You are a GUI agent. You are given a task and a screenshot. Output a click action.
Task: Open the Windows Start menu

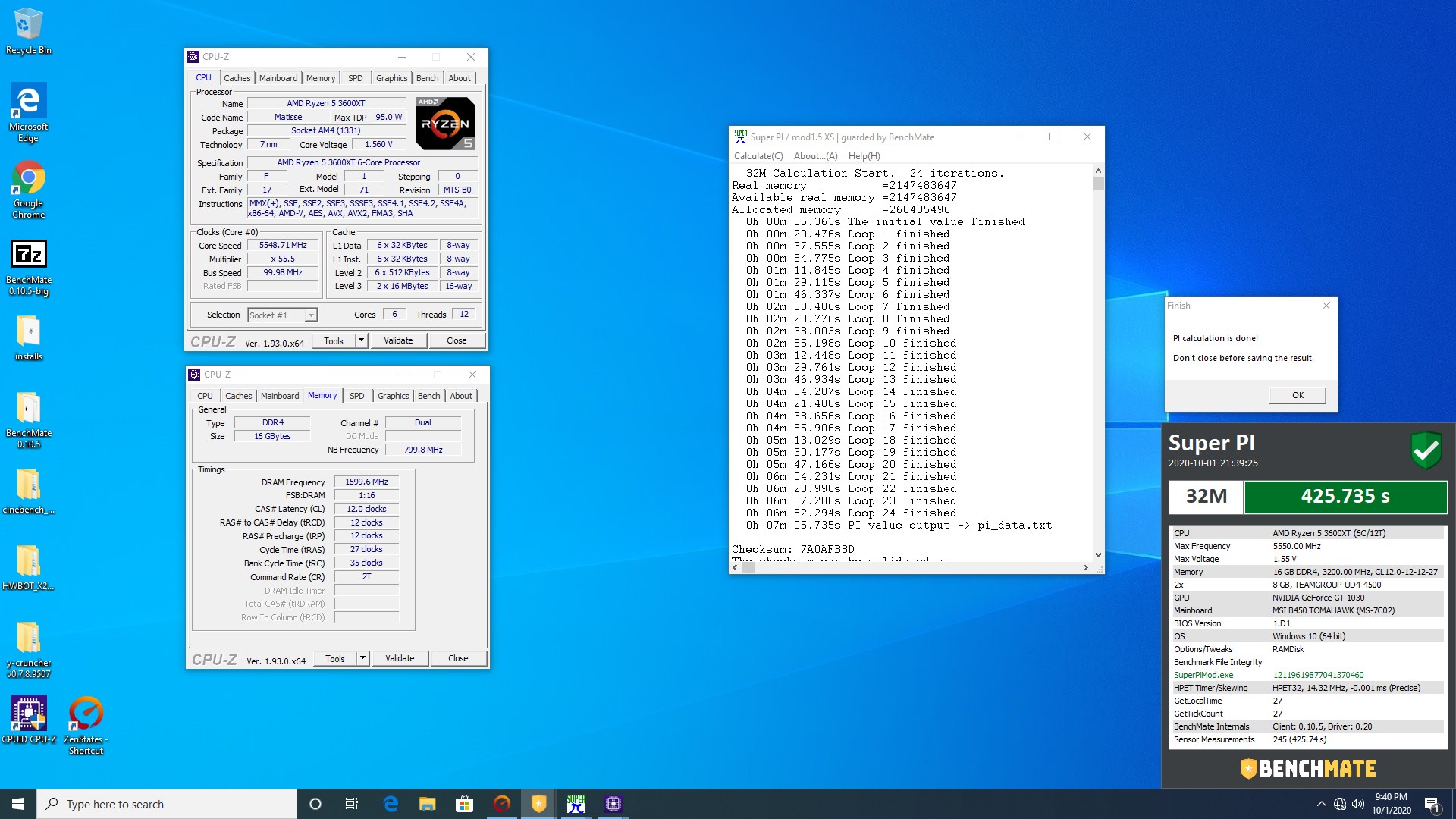pyautogui.click(x=18, y=804)
